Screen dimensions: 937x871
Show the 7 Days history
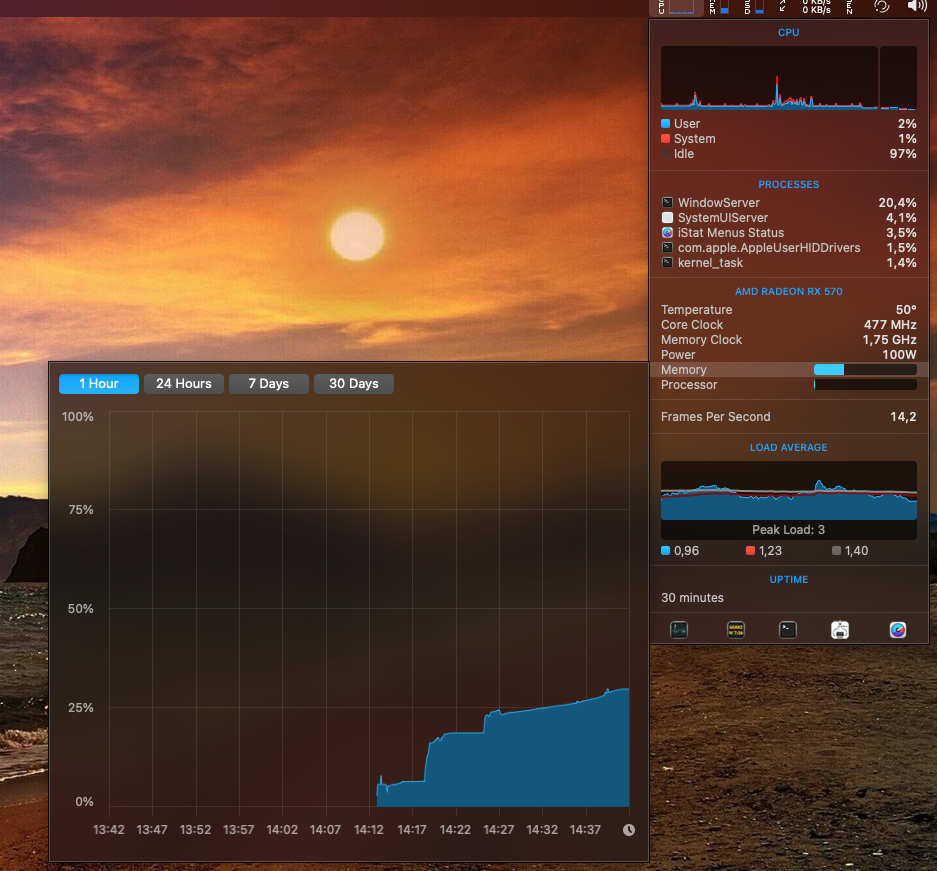point(268,384)
